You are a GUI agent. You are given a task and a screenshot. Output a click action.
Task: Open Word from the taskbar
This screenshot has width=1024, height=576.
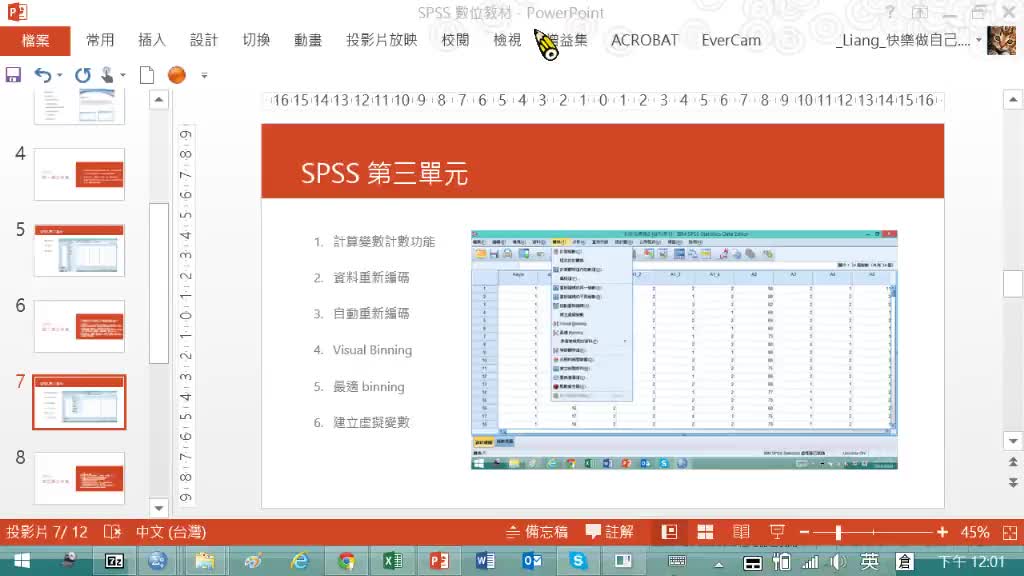[485, 561]
